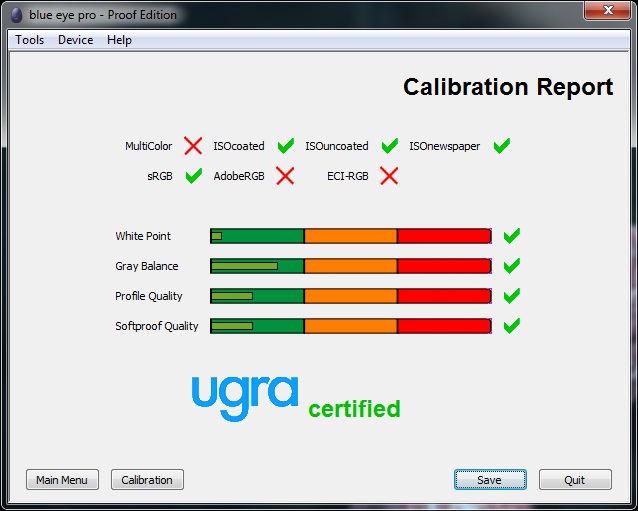Click the 'AdobeRGB' label
The image size is (638, 511).
tap(239, 176)
